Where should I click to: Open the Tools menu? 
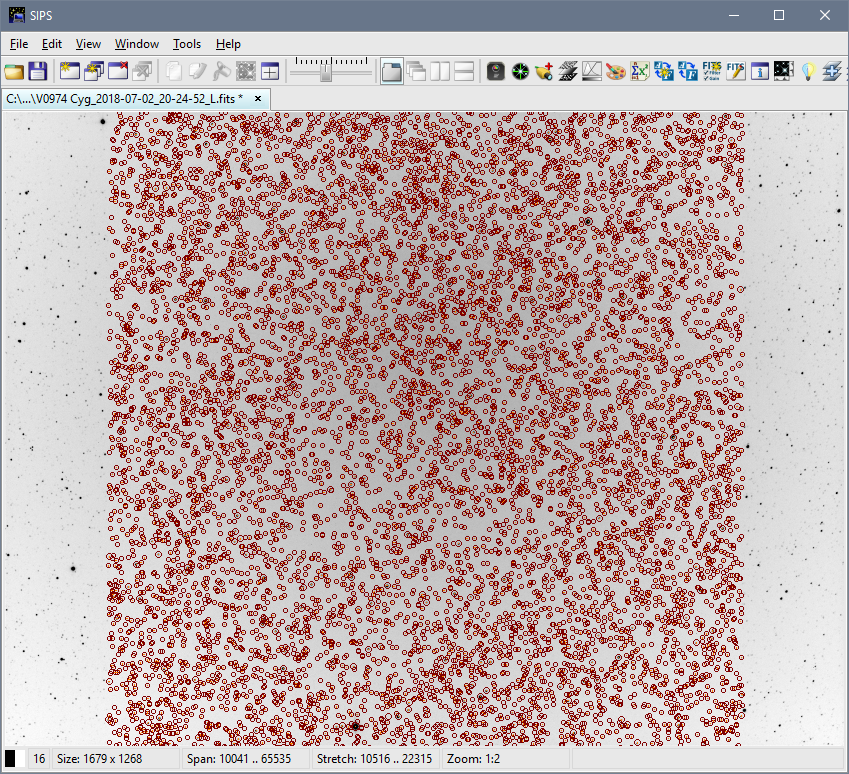[x=186, y=44]
